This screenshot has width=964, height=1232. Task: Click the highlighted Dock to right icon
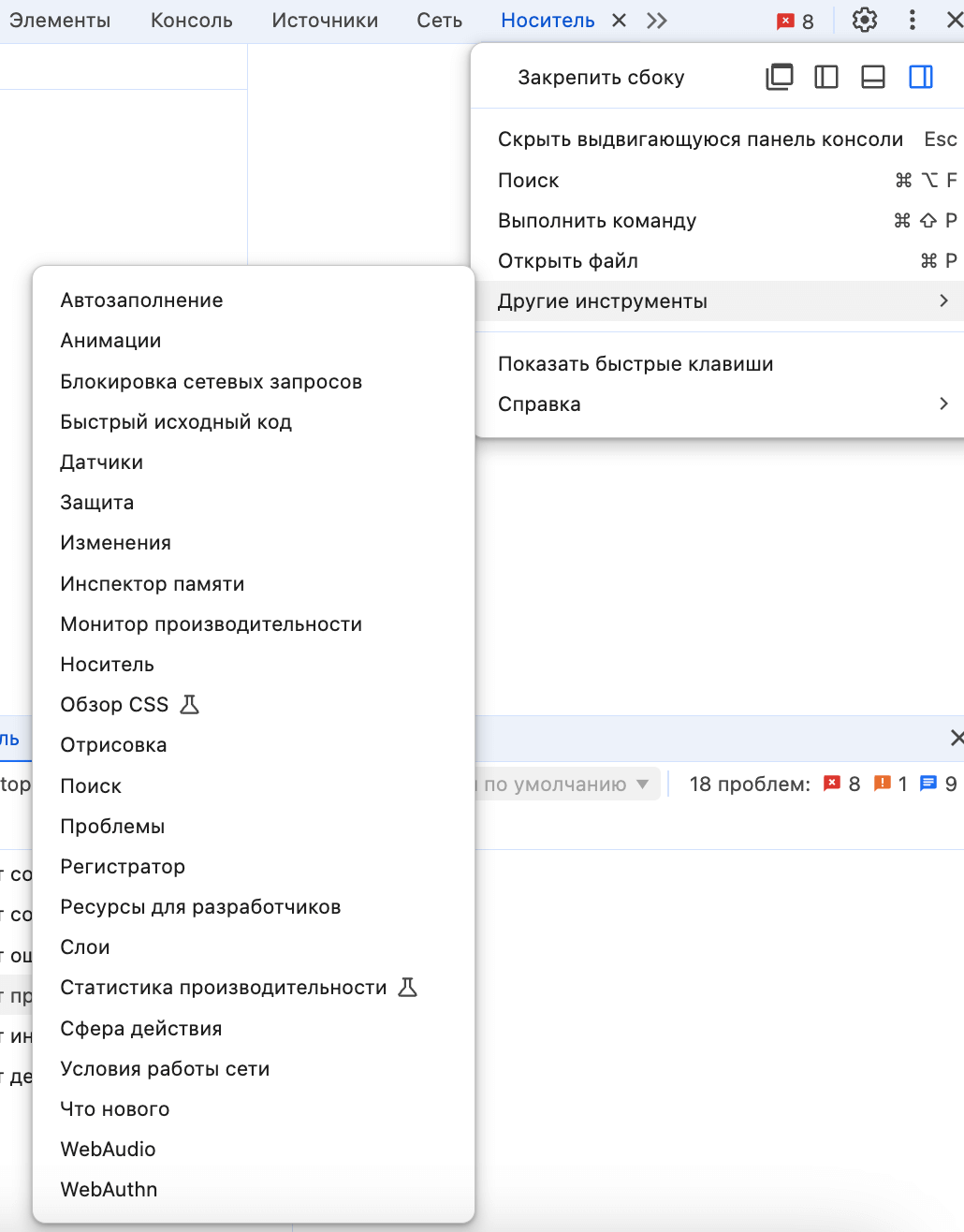click(x=920, y=77)
